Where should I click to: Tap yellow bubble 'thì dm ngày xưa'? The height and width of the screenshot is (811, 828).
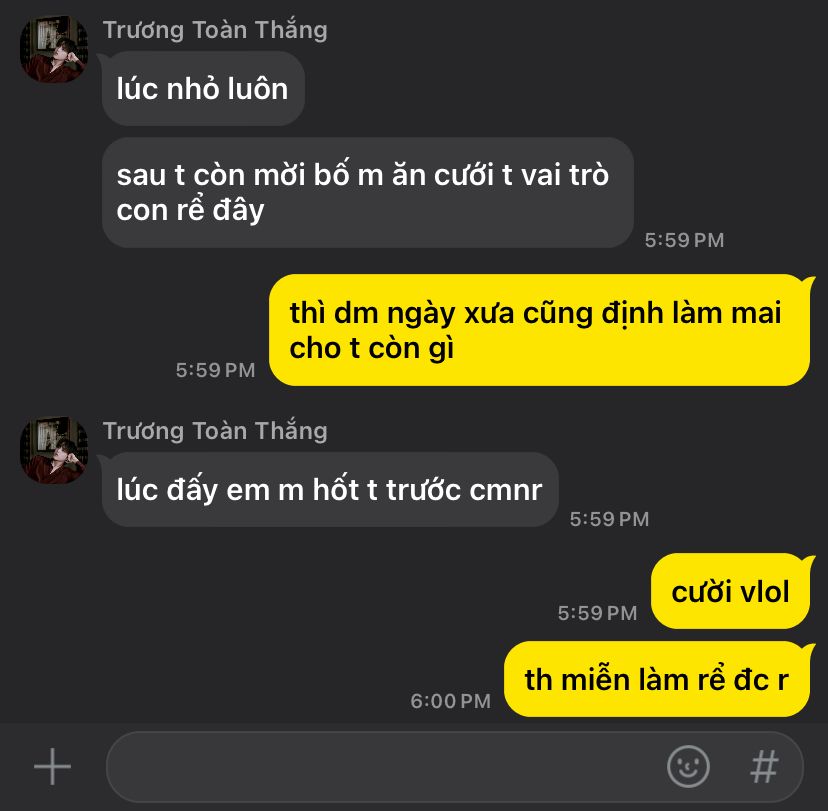(540, 330)
